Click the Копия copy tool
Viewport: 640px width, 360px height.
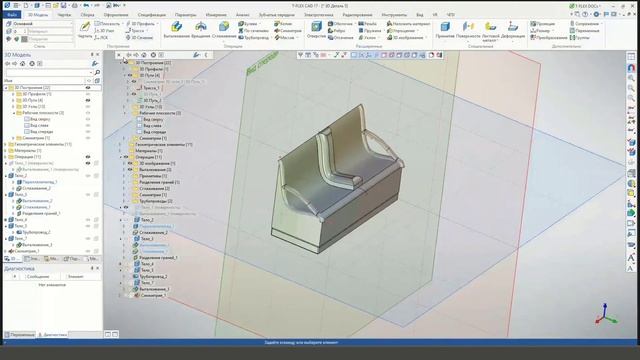click(x=283, y=24)
